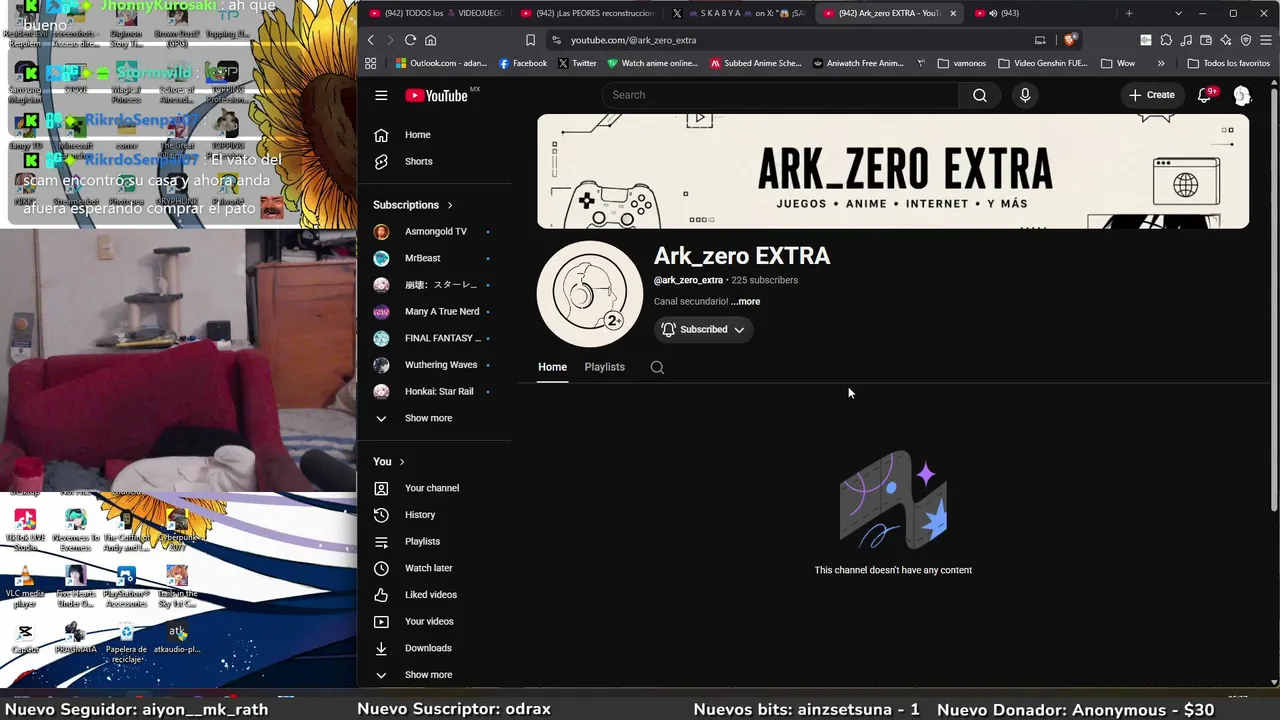Open the Outlook.com bookmark
Screen dimensions: 1280x720
click(x=441, y=63)
